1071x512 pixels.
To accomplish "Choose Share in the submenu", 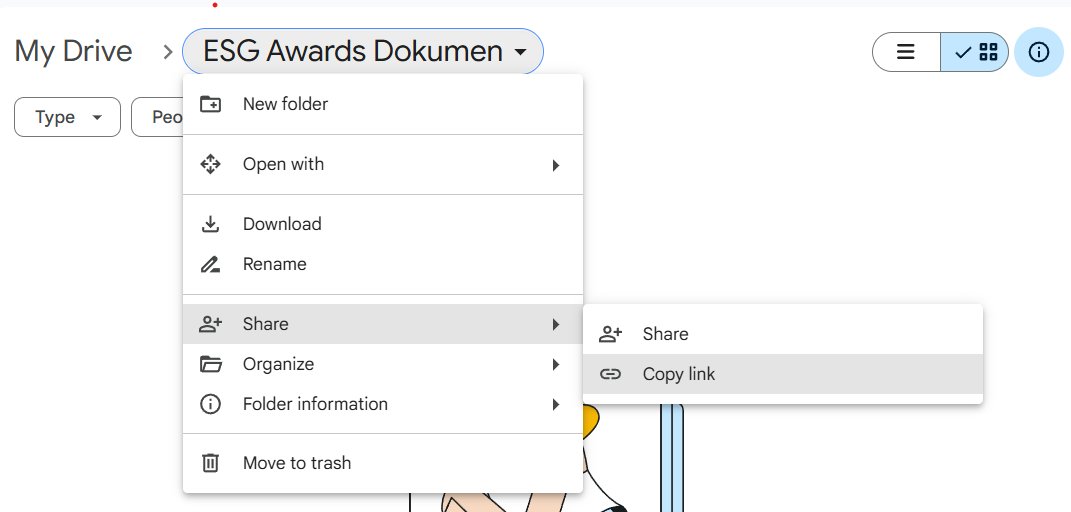I will (666, 334).
